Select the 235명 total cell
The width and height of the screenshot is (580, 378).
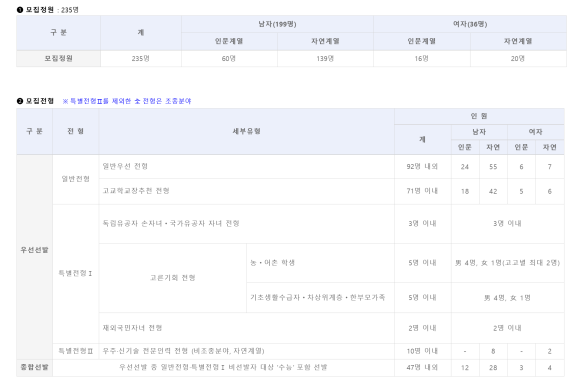pyautogui.click(x=141, y=58)
